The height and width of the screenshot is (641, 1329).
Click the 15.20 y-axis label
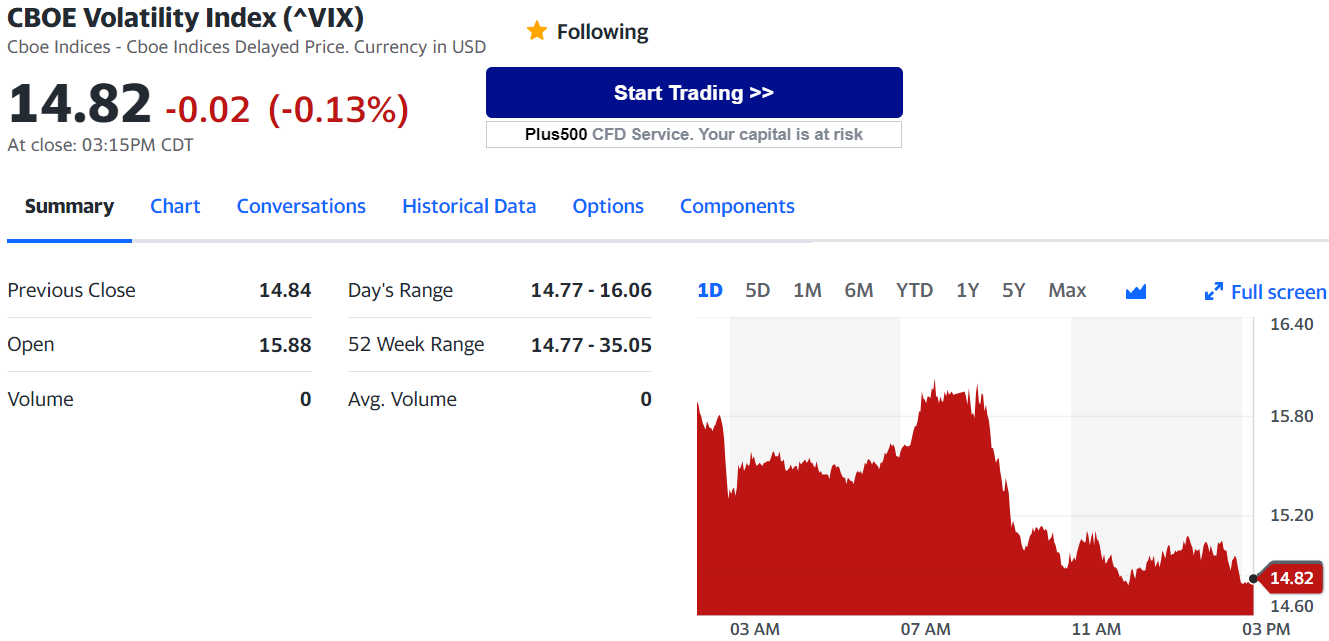tap(1291, 515)
